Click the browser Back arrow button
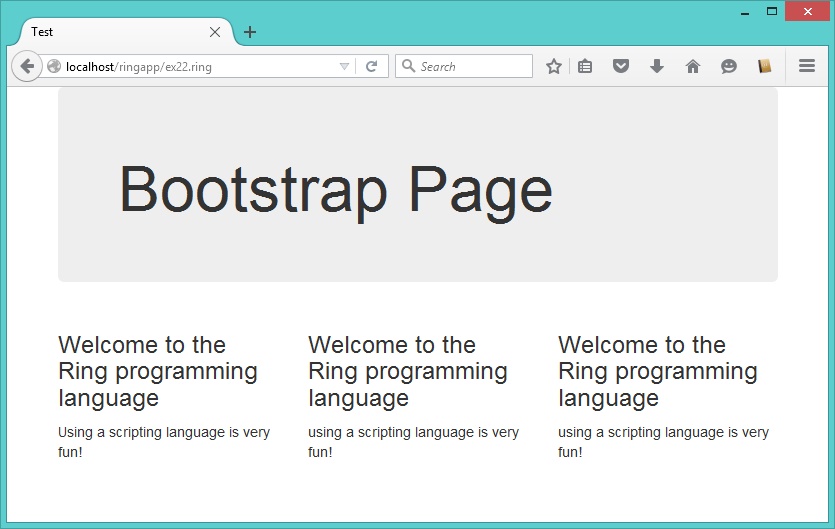Viewport: 835px width, 529px height. [x=27, y=66]
